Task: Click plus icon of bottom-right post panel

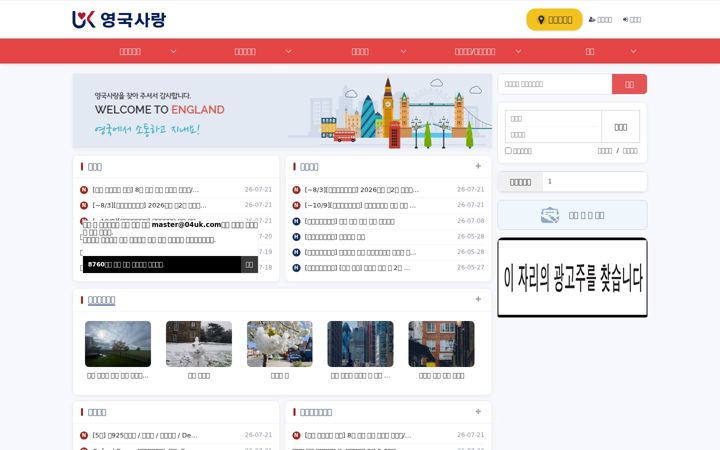Action: pos(478,412)
